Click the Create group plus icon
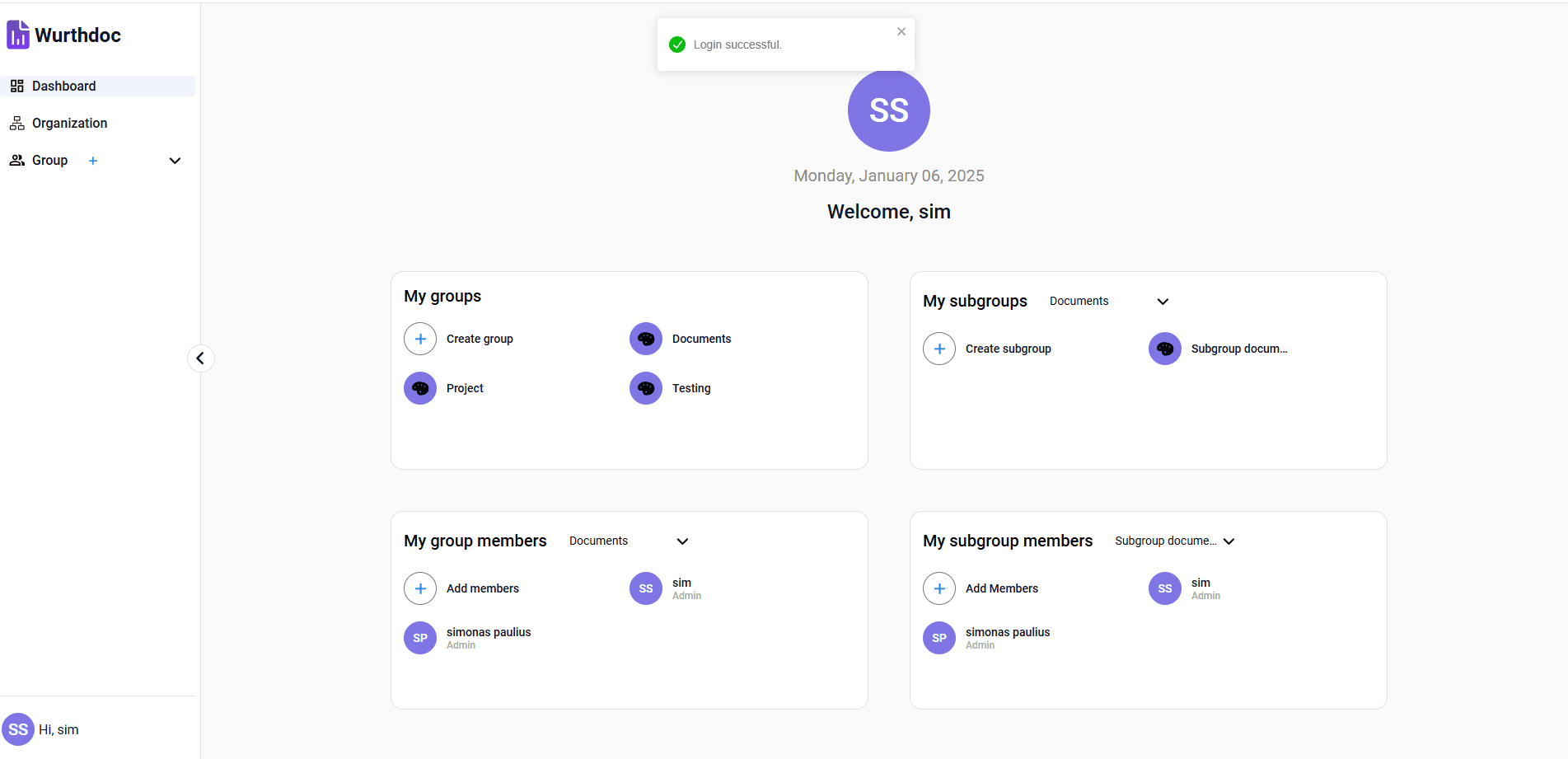Image resolution: width=1568 pixels, height=759 pixels. pos(420,339)
